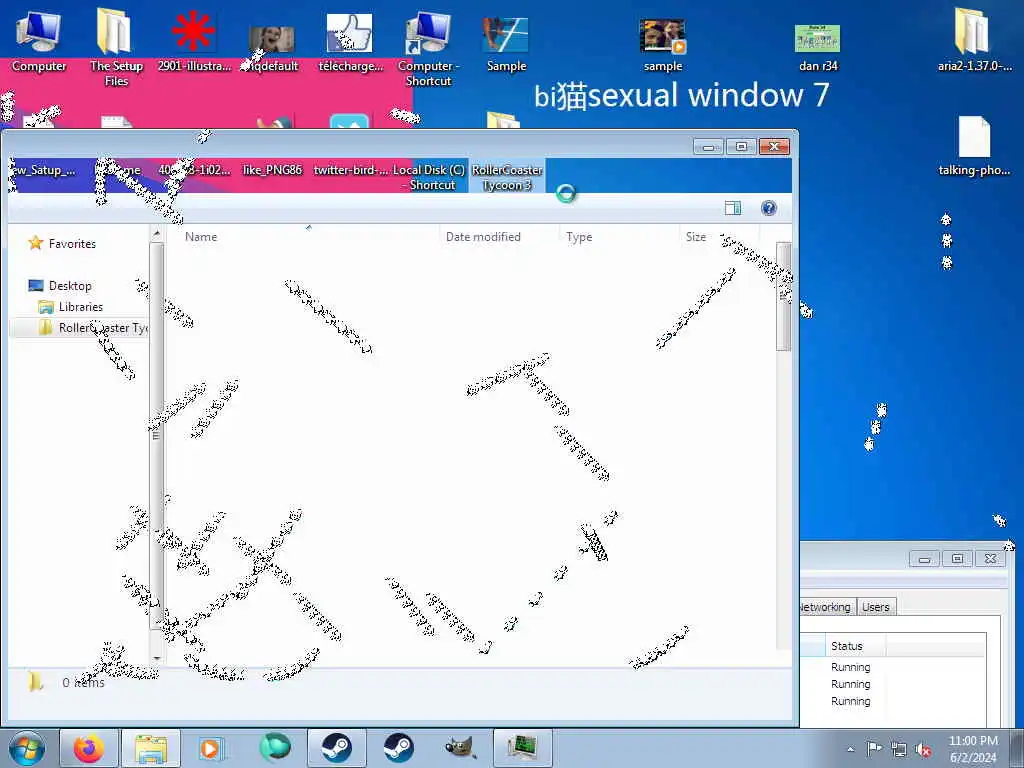Sort by the Size column header
Screen dimensions: 1024x768
(x=719, y=236)
